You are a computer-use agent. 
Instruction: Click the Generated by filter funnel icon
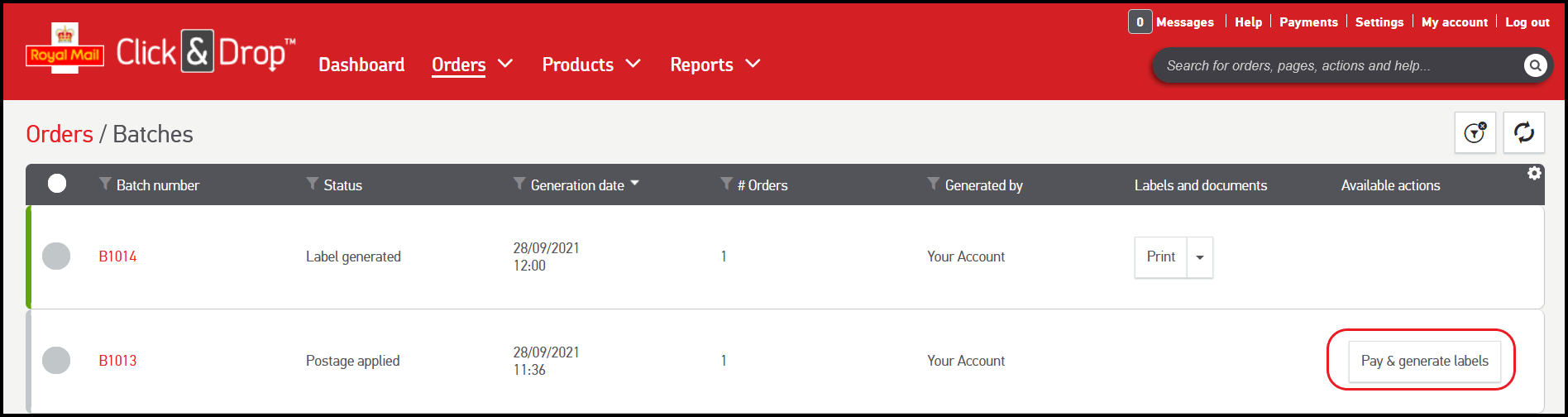pos(934,184)
